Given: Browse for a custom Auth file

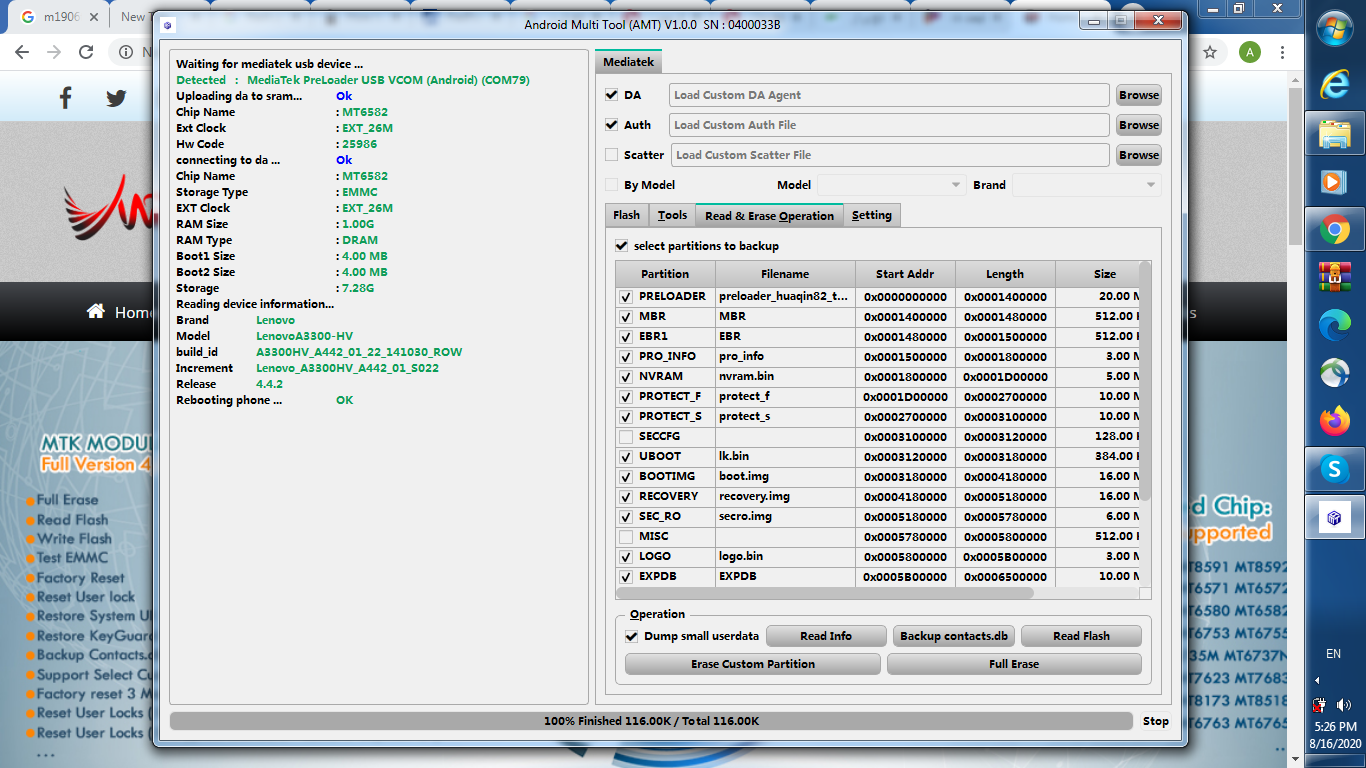Looking at the screenshot, I should 1139,125.
